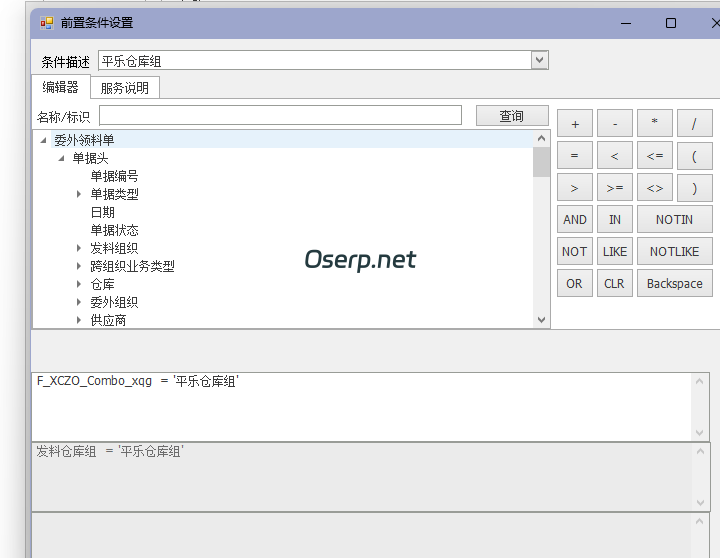Insert a closing parenthesis
Screen dimensions: 720x558
(695, 187)
